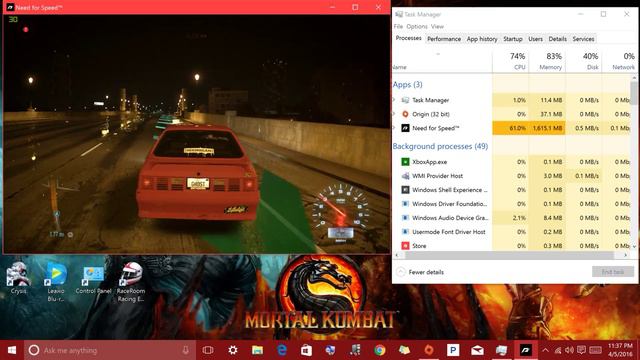Screen dimensions: 640x360
Task: Click the Need for Speed process icon
Action: point(405,128)
